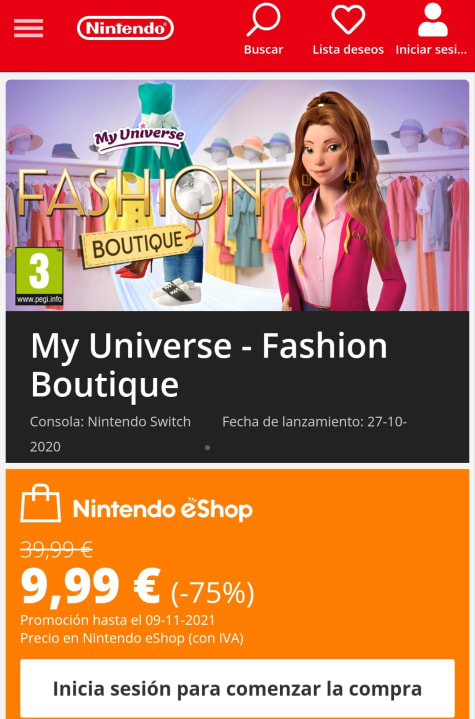Select the Buscar label
Image resolution: width=475 pixels, height=719 pixels.
pyautogui.click(x=263, y=50)
